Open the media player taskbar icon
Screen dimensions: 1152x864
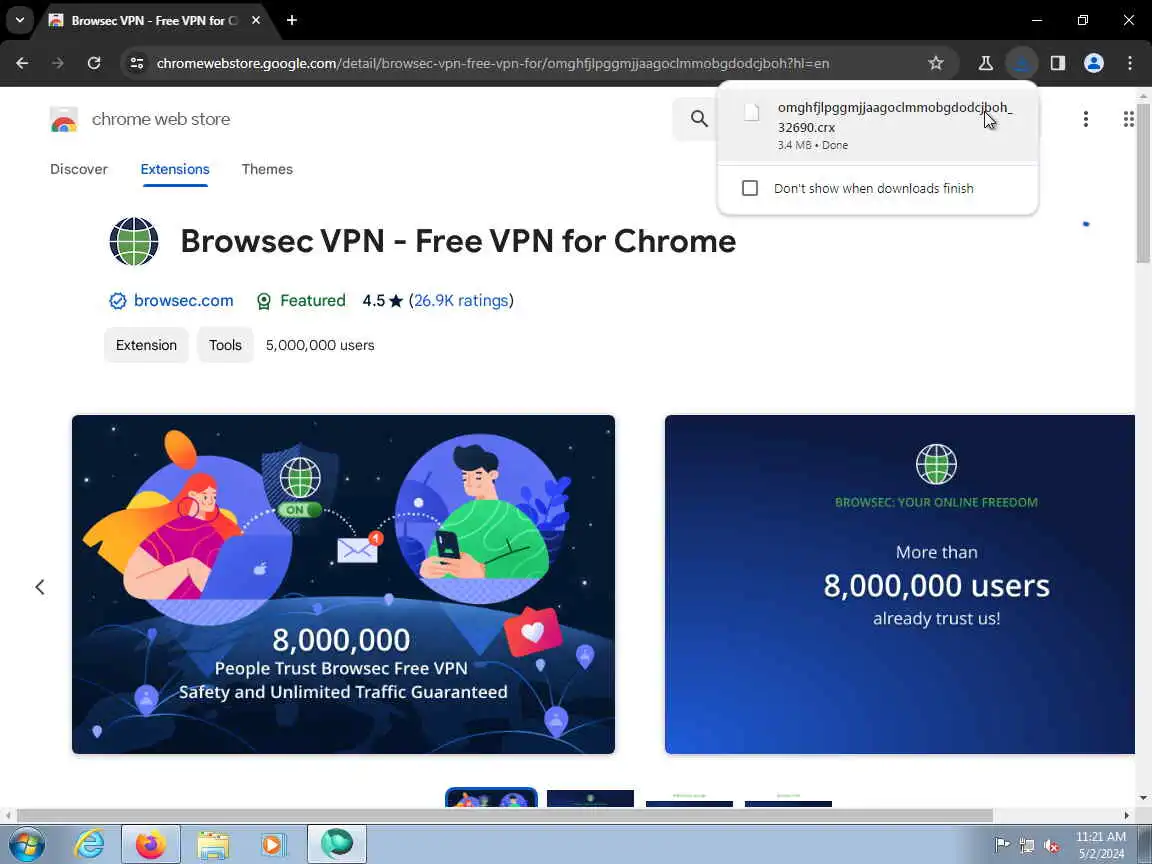coord(273,844)
